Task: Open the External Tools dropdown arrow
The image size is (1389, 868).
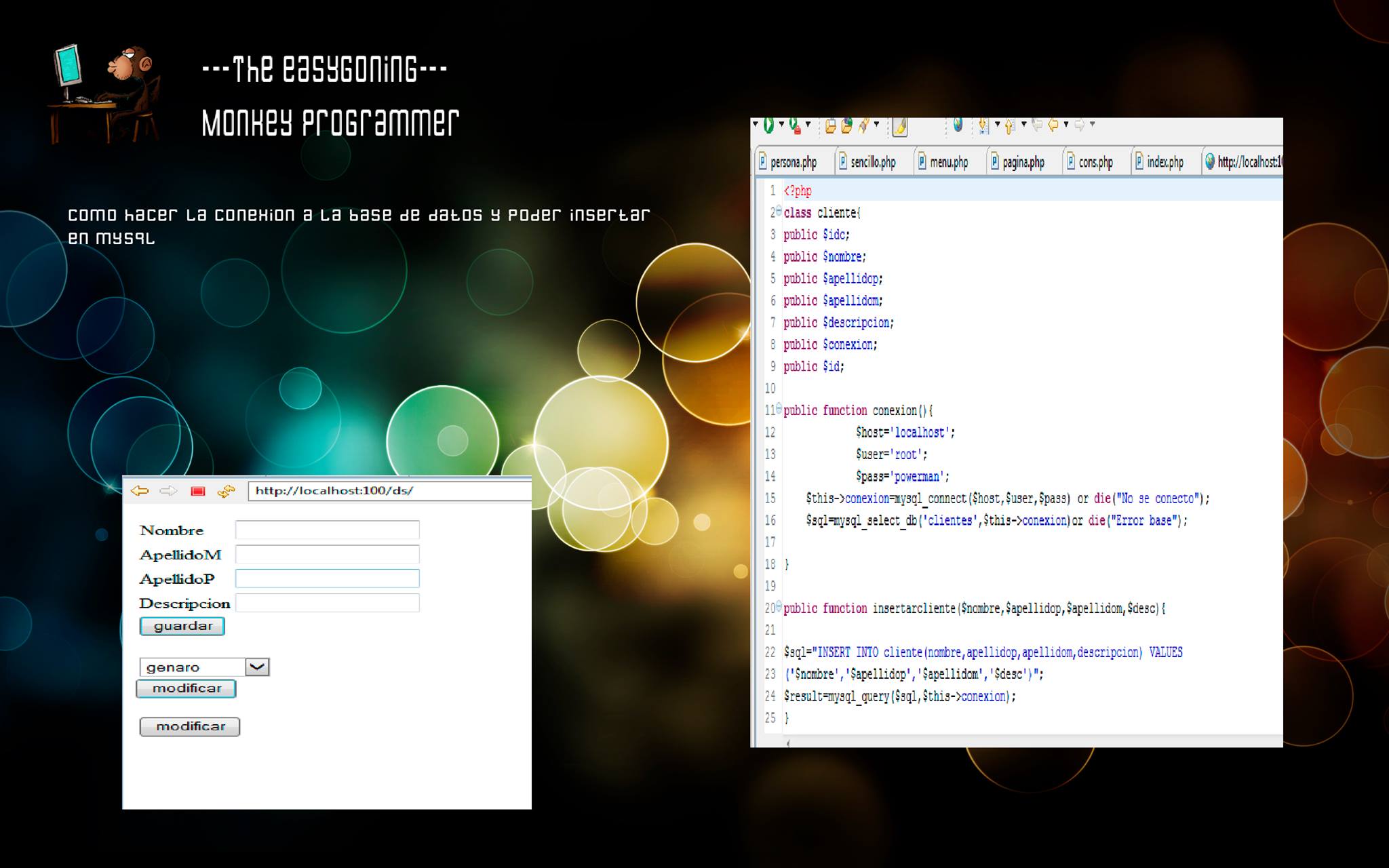Action: [808, 124]
